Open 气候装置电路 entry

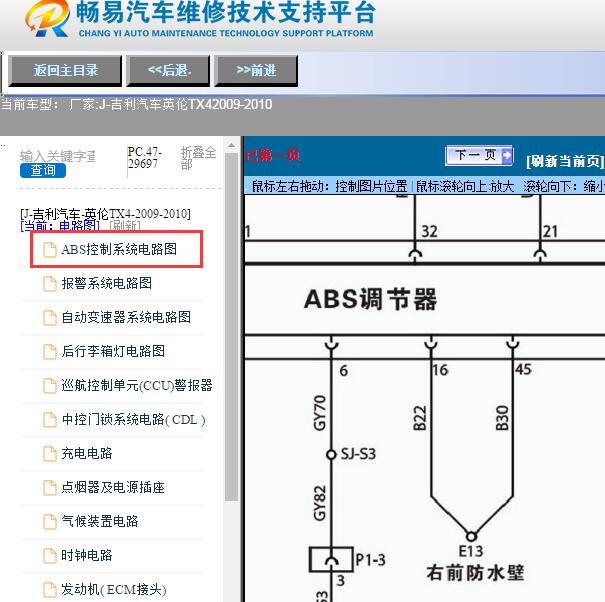pos(100,521)
